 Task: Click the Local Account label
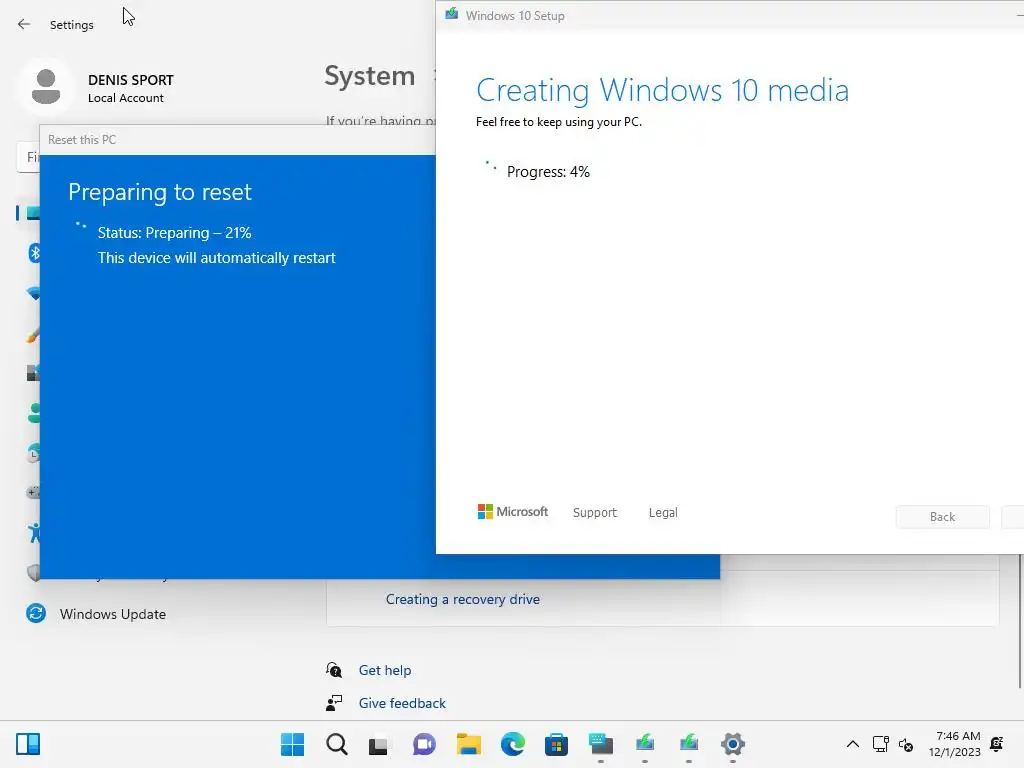point(125,98)
